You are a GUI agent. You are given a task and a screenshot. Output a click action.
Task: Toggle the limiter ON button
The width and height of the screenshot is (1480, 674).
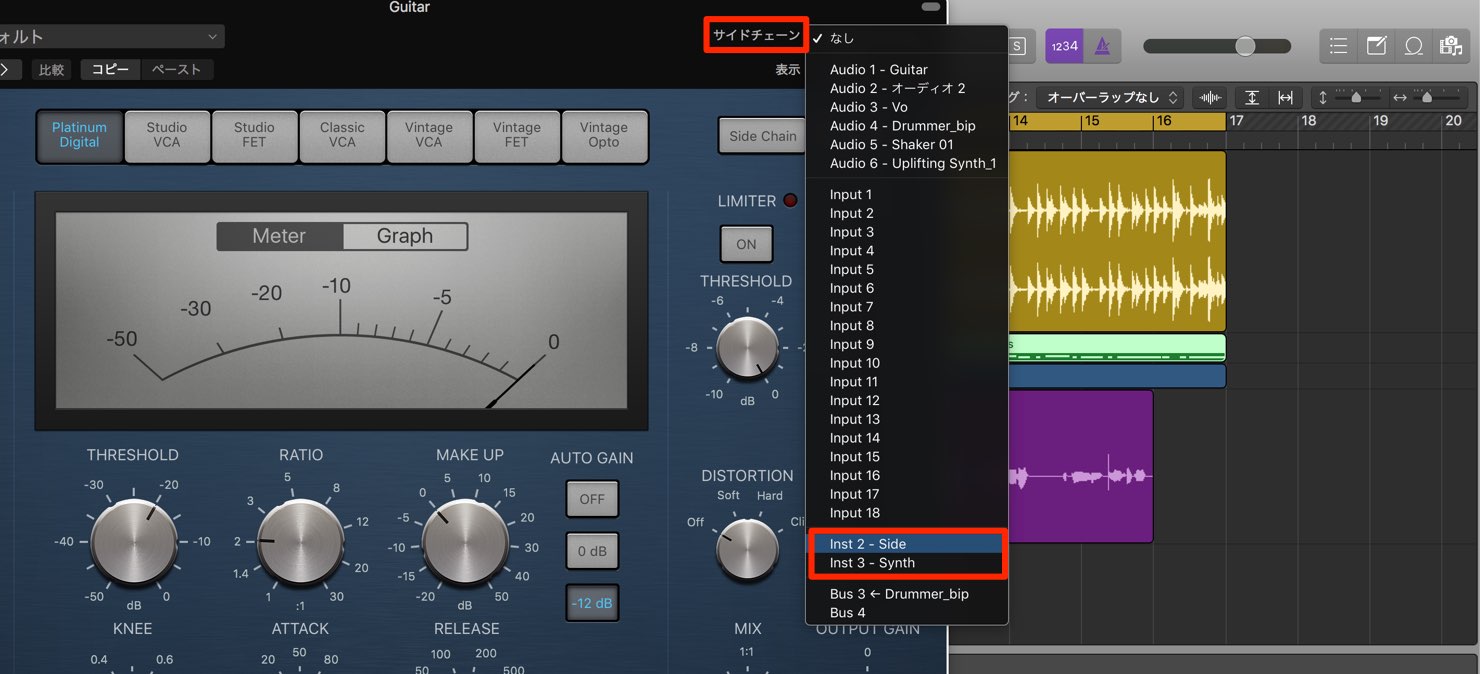(746, 244)
